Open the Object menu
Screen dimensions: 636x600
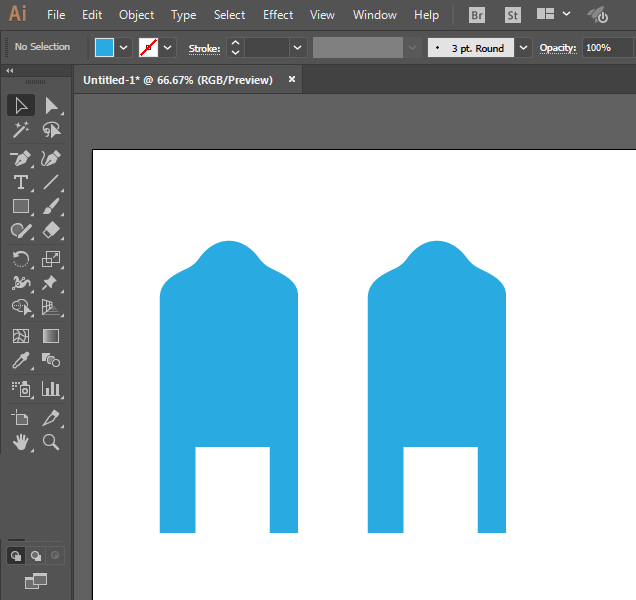click(136, 15)
